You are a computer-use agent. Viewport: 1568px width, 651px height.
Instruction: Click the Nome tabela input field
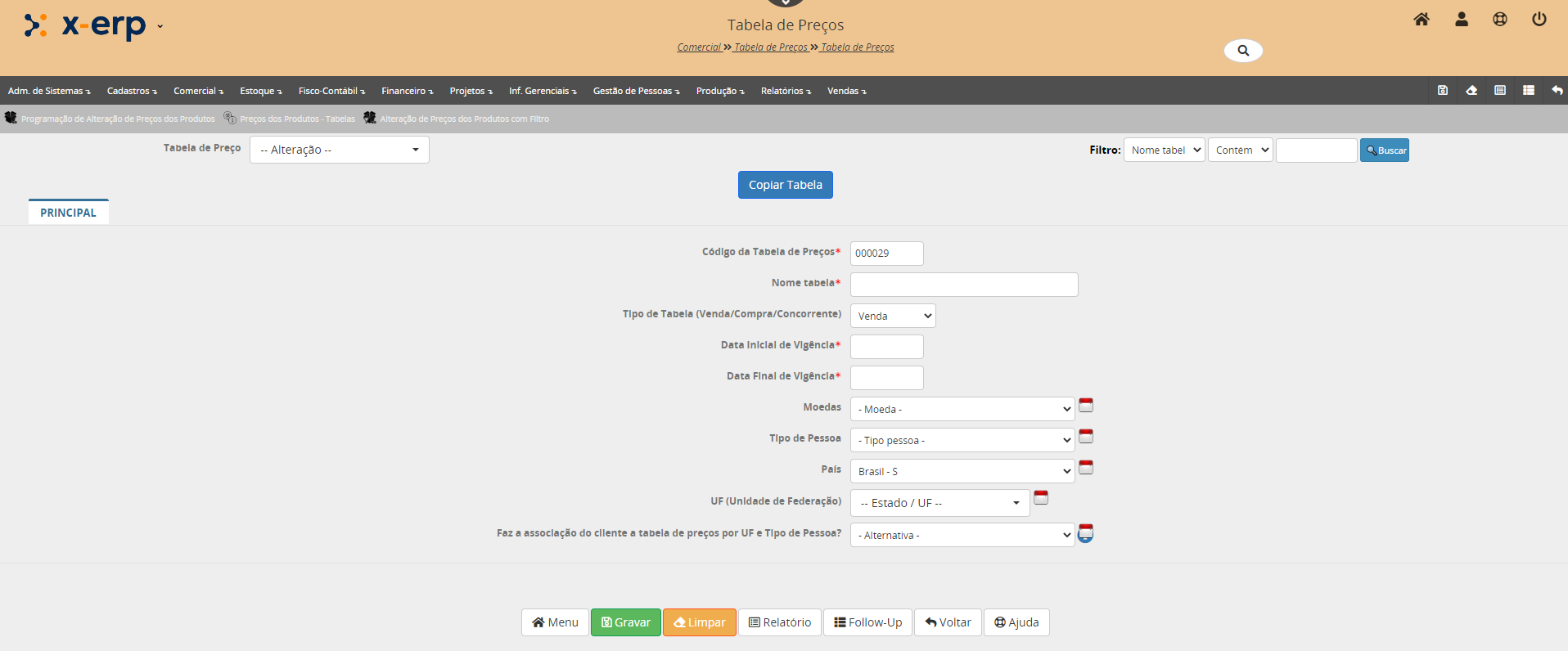coord(963,285)
